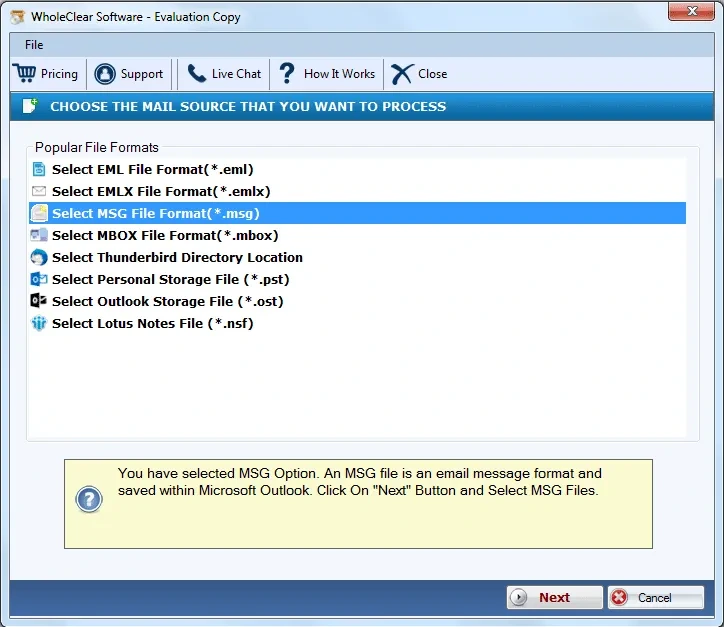Select Personal Storage File (*.pst)
This screenshot has width=724, height=627.
(x=357, y=279)
